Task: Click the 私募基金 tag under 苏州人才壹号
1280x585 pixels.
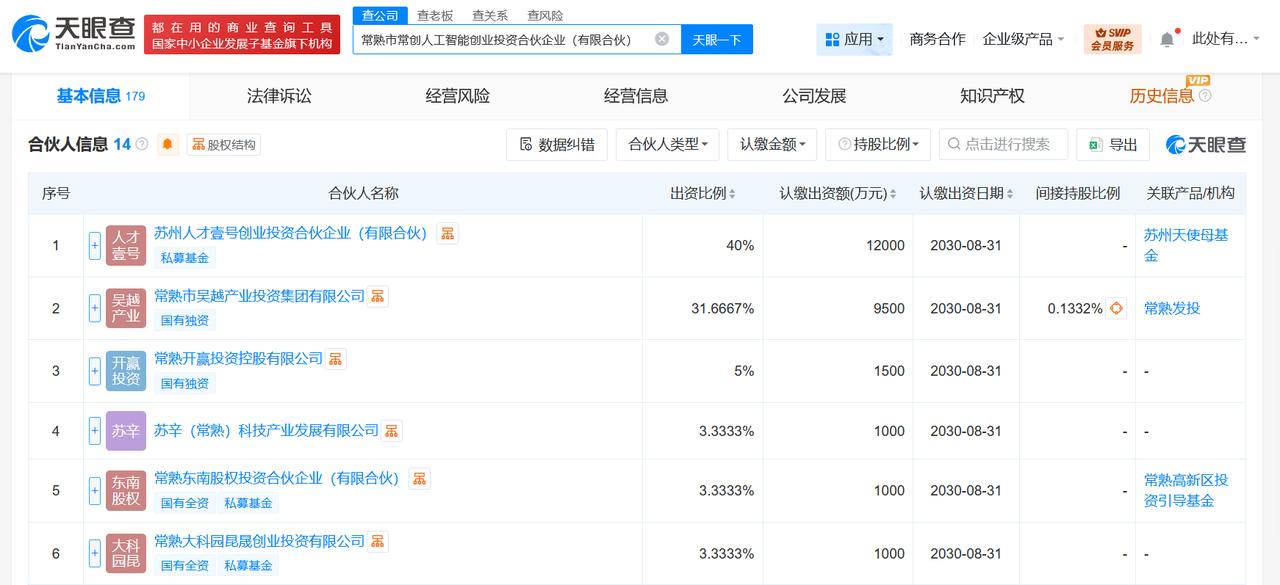Action: point(185,258)
